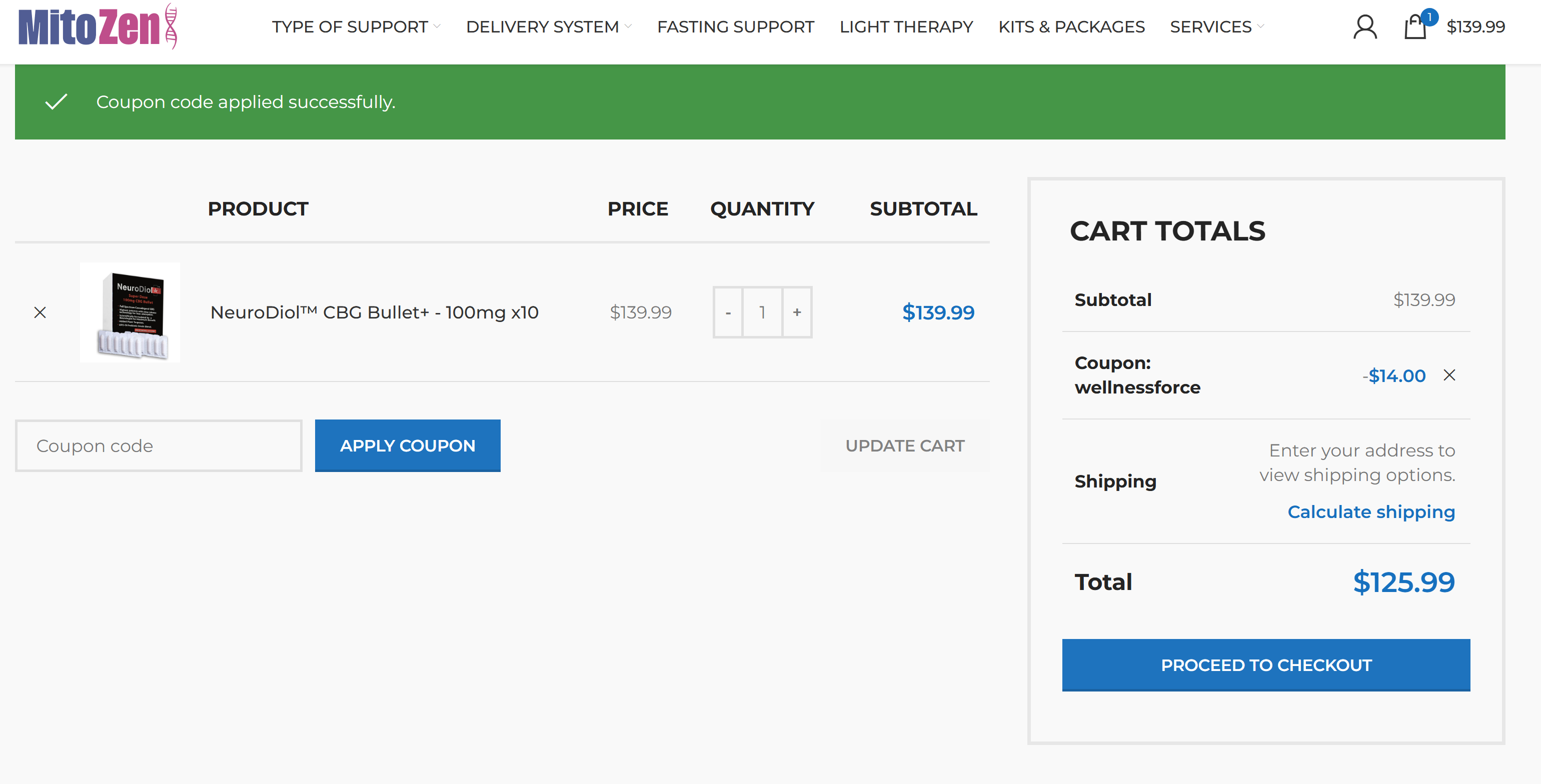
Task: Click the gray unit price $139.99
Action: [641, 312]
